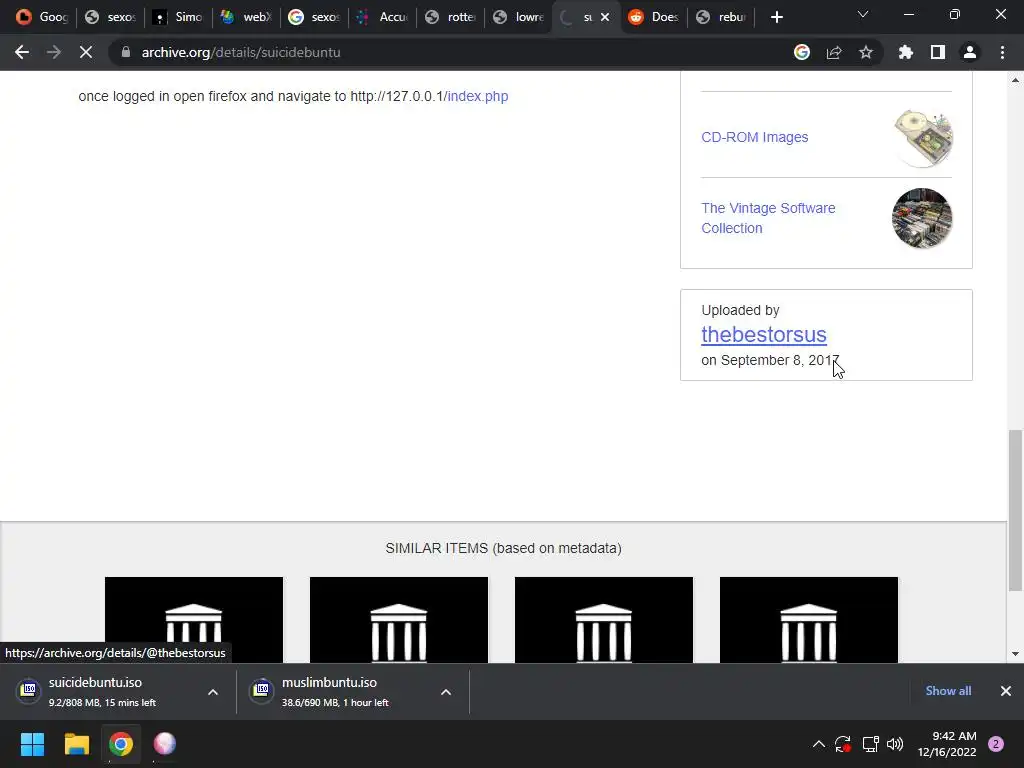
Task: Open uploader thebestorsus profile link
Action: tap(764, 334)
